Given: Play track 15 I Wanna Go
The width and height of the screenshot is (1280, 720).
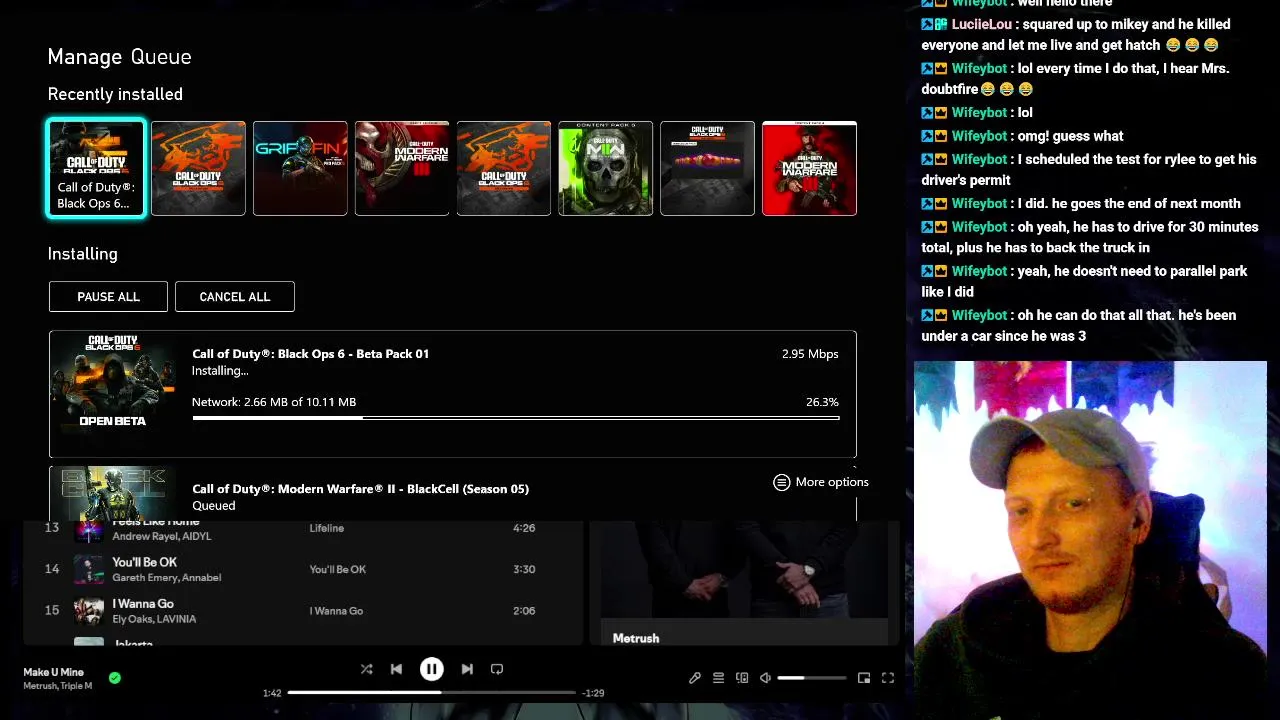Looking at the screenshot, I should pos(302,610).
